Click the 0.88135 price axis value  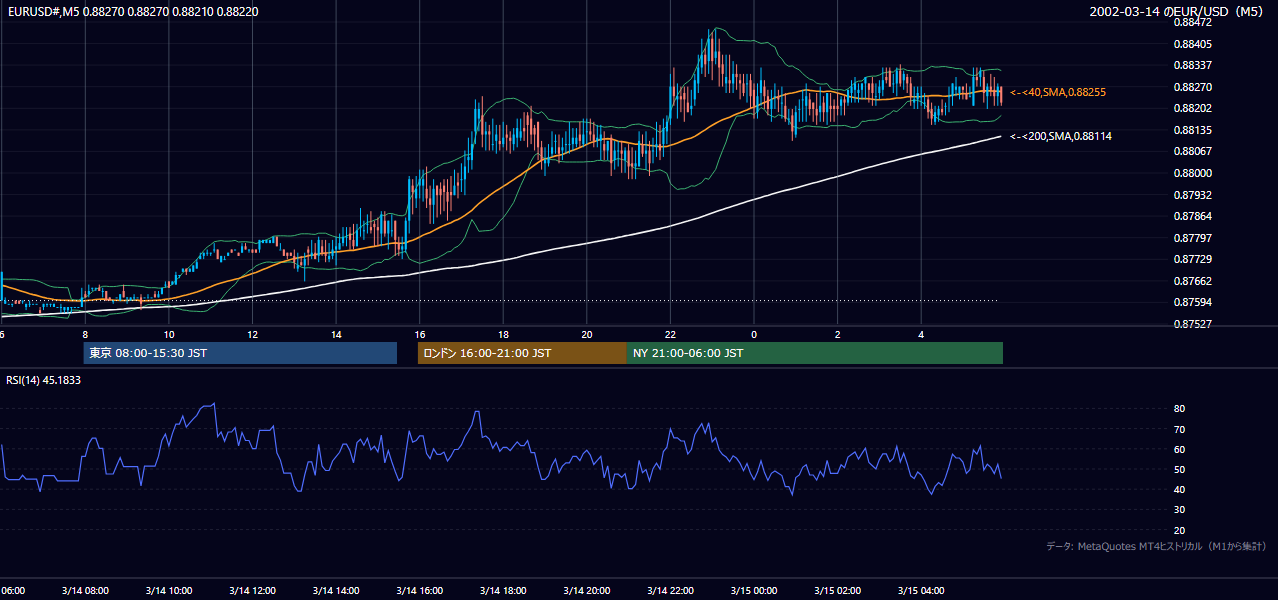tap(1192, 130)
